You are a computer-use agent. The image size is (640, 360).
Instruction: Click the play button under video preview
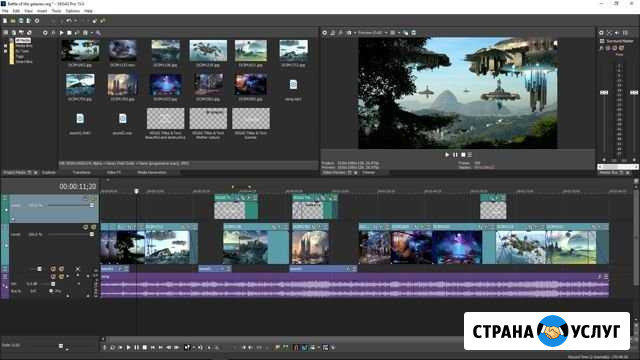point(447,155)
